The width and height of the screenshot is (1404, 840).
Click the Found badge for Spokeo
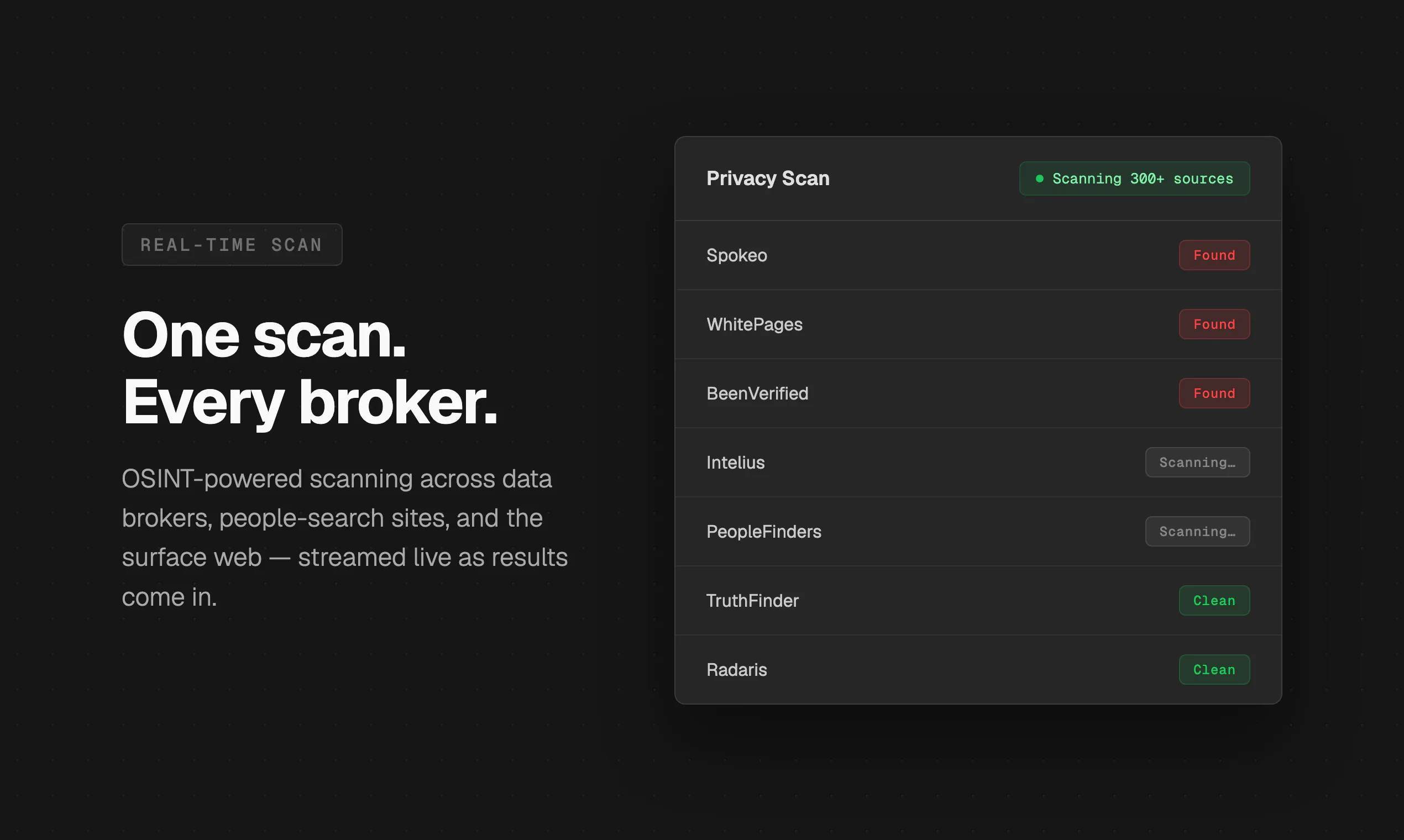[1214, 255]
